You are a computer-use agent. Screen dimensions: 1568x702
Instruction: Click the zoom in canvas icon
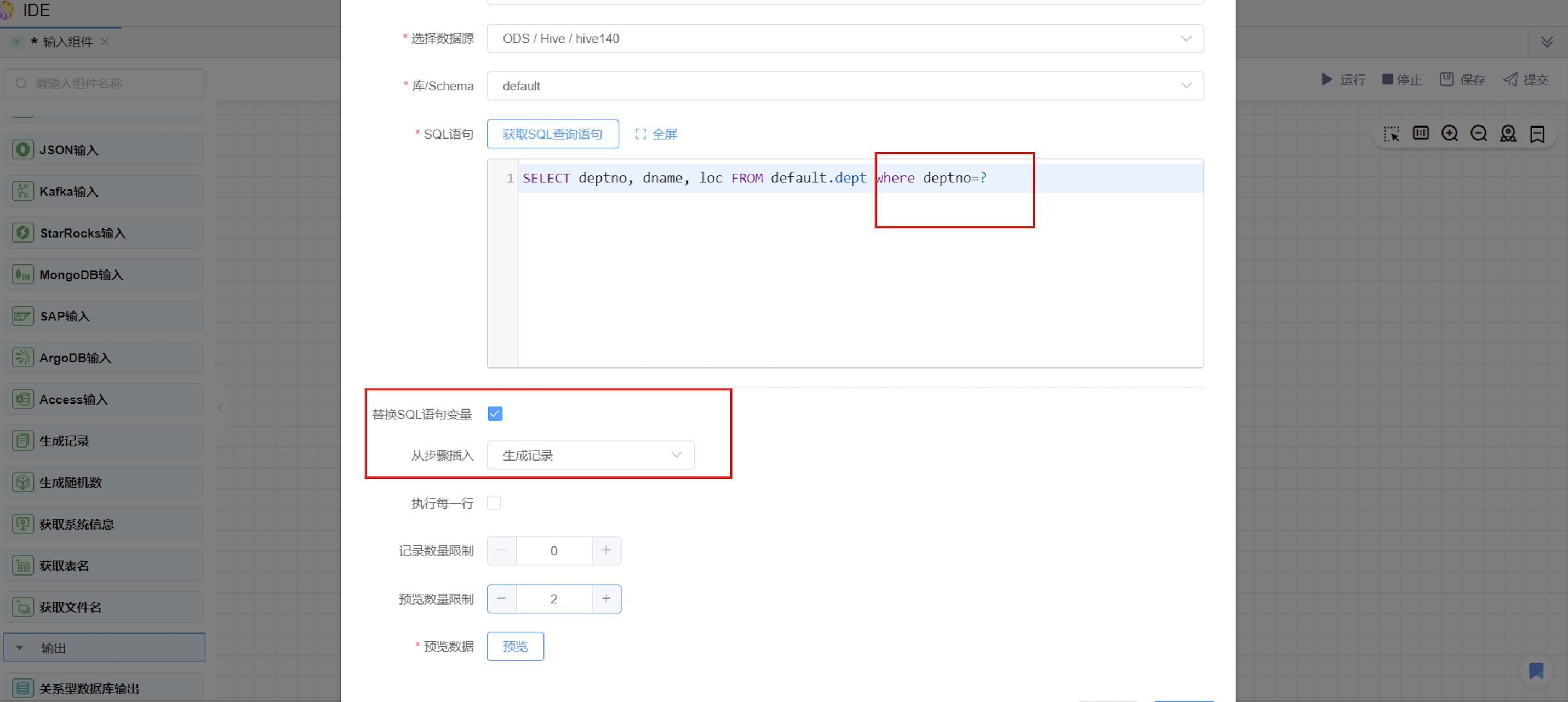[x=1449, y=134]
